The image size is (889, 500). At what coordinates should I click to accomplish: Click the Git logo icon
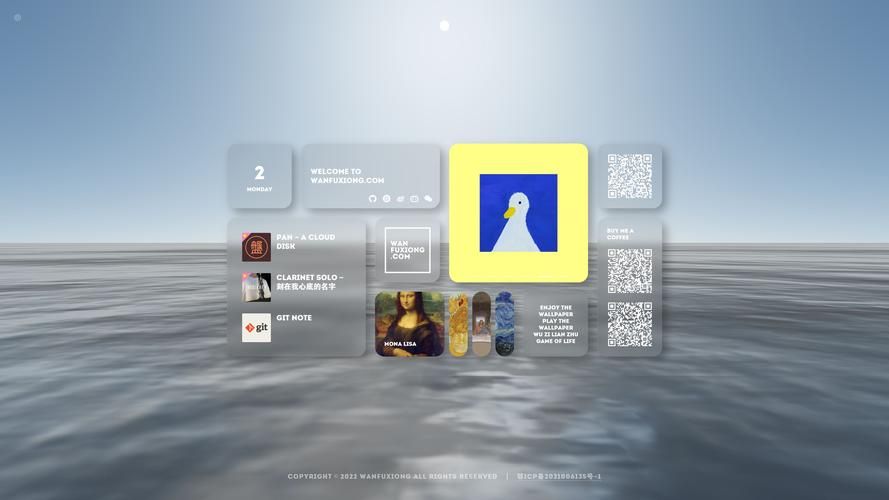256,328
